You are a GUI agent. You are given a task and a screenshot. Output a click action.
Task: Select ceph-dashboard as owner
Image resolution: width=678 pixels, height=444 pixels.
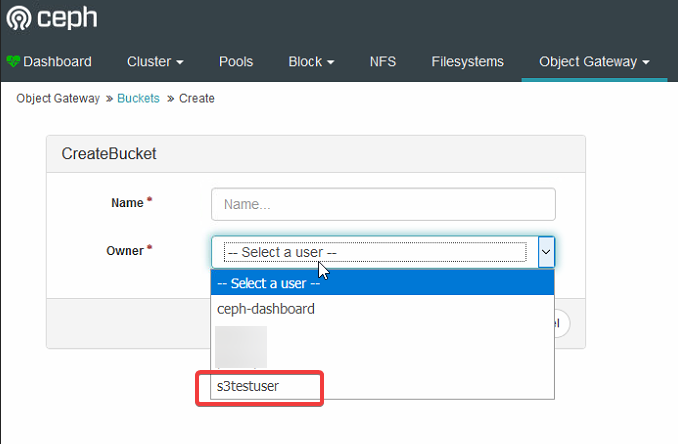pos(382,309)
